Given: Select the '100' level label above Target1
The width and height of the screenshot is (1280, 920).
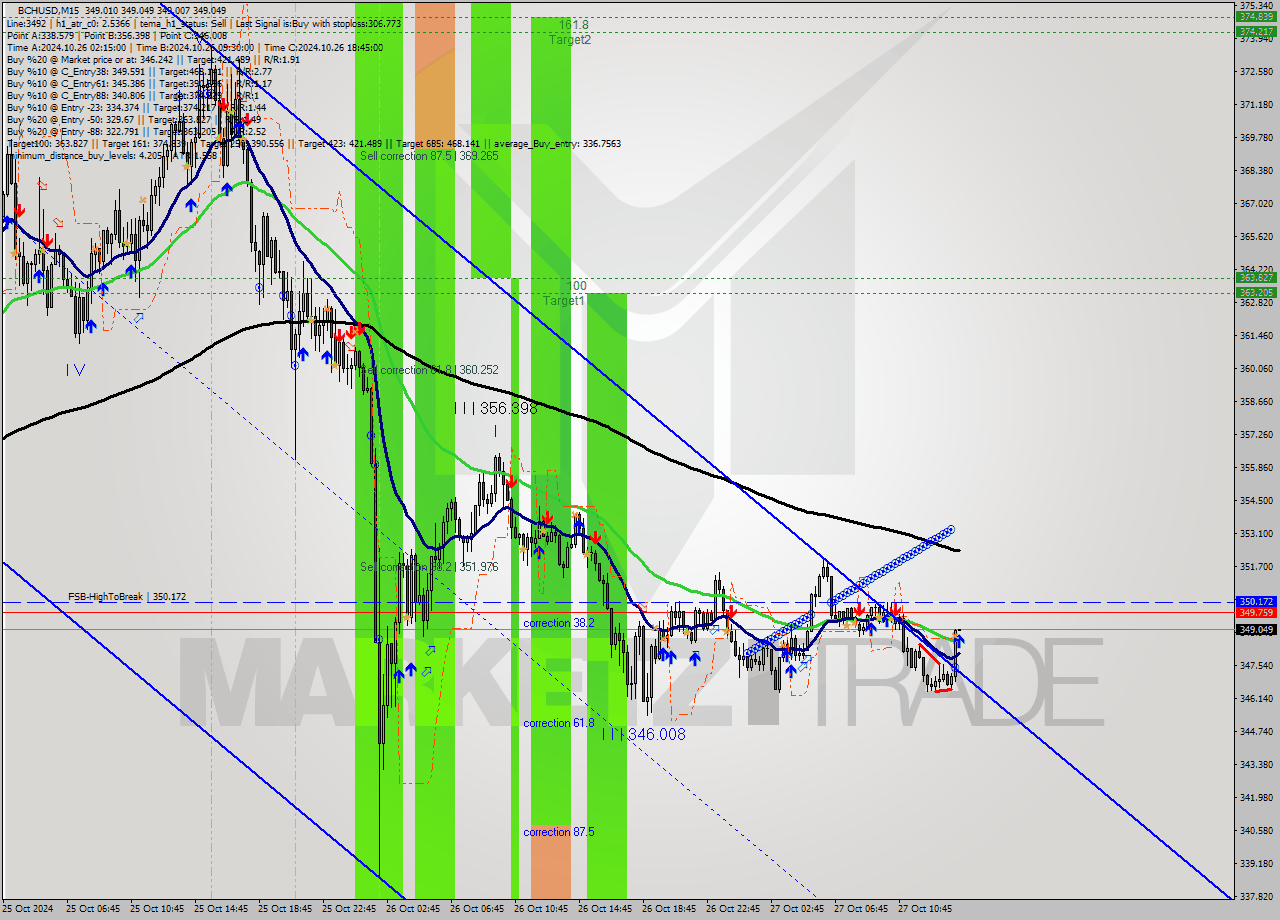Looking at the screenshot, I should tap(577, 286).
